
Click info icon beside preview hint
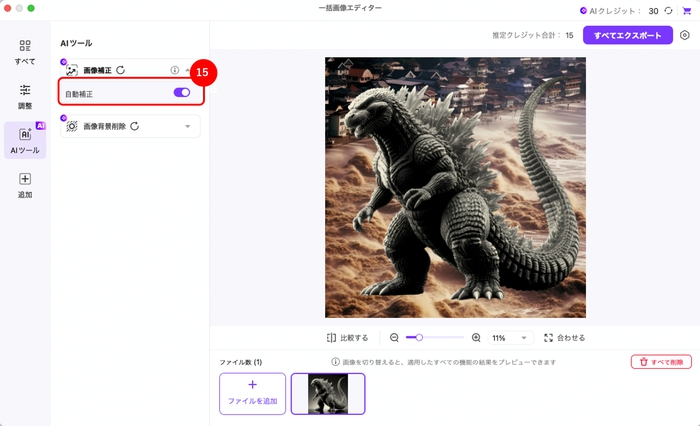(335, 362)
